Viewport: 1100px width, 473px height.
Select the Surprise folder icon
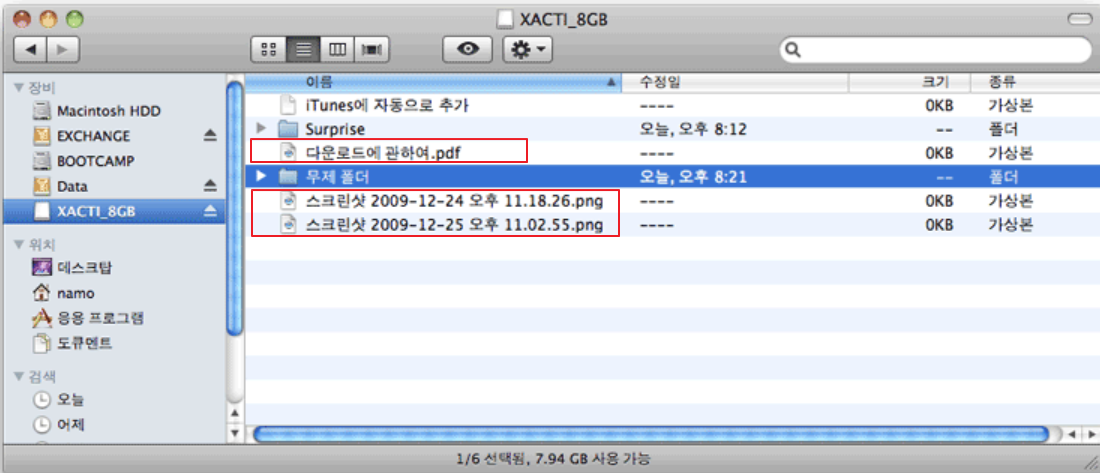(x=288, y=129)
